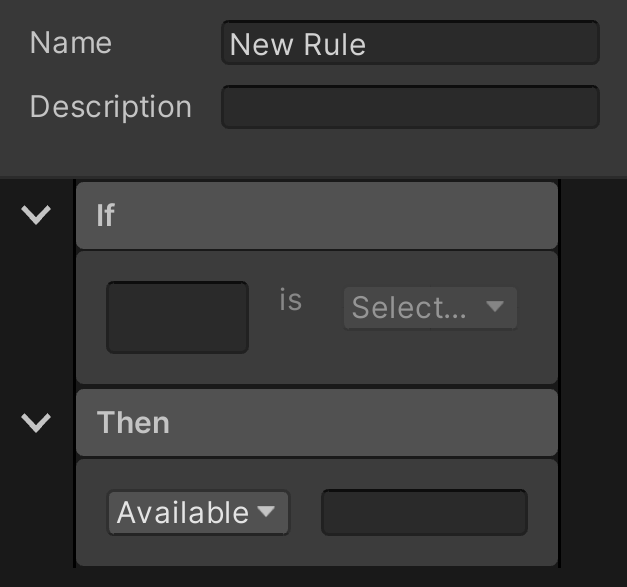
Task: Open the Available dropdown in Then
Action: tap(198, 513)
